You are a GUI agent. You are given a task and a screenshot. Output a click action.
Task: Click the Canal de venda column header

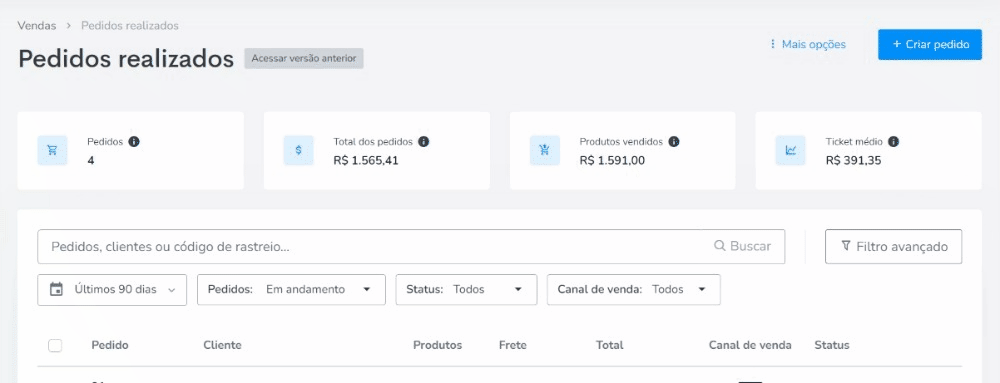coord(750,345)
